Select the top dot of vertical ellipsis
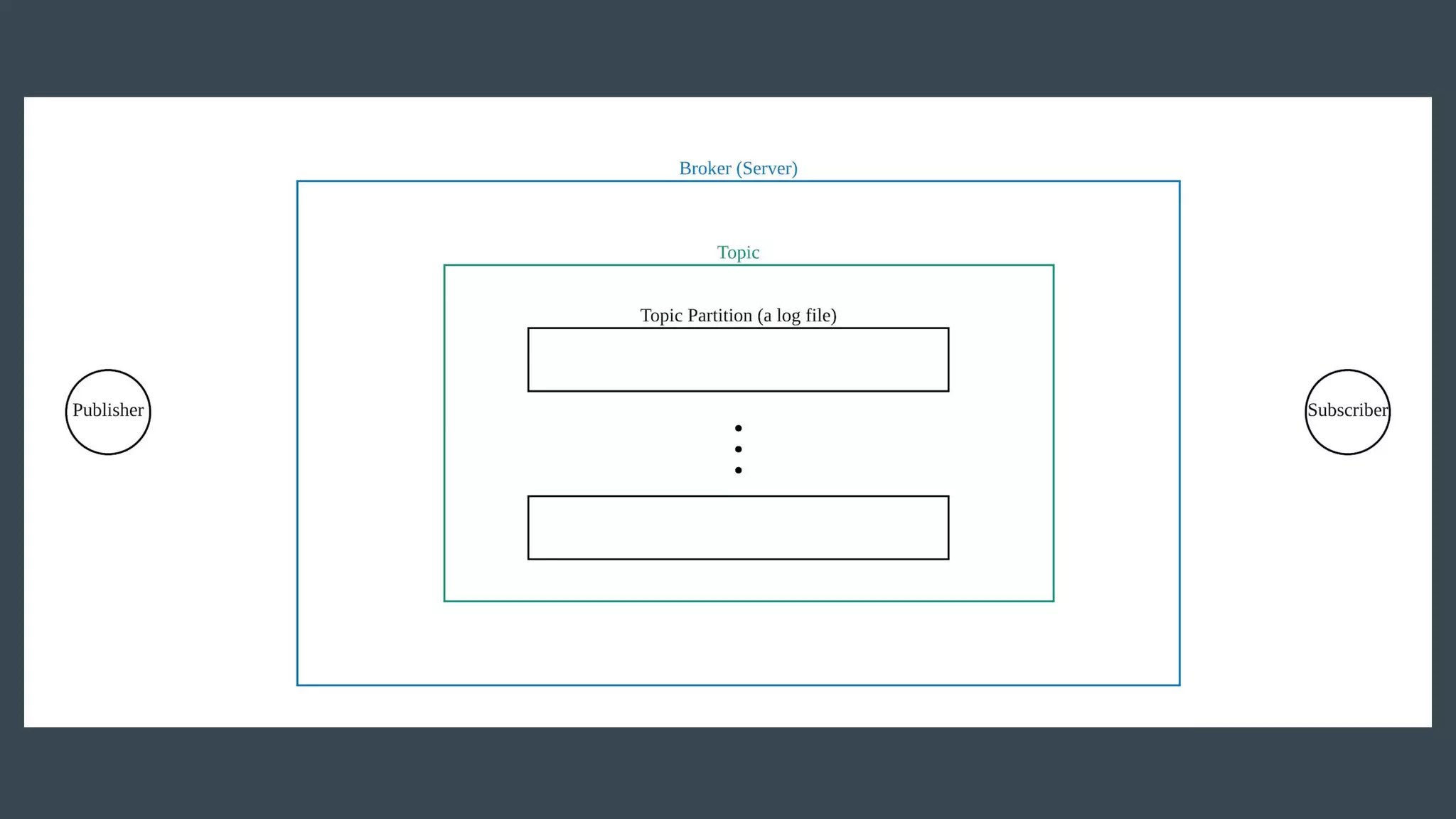This screenshot has width=1456, height=819. [738, 428]
